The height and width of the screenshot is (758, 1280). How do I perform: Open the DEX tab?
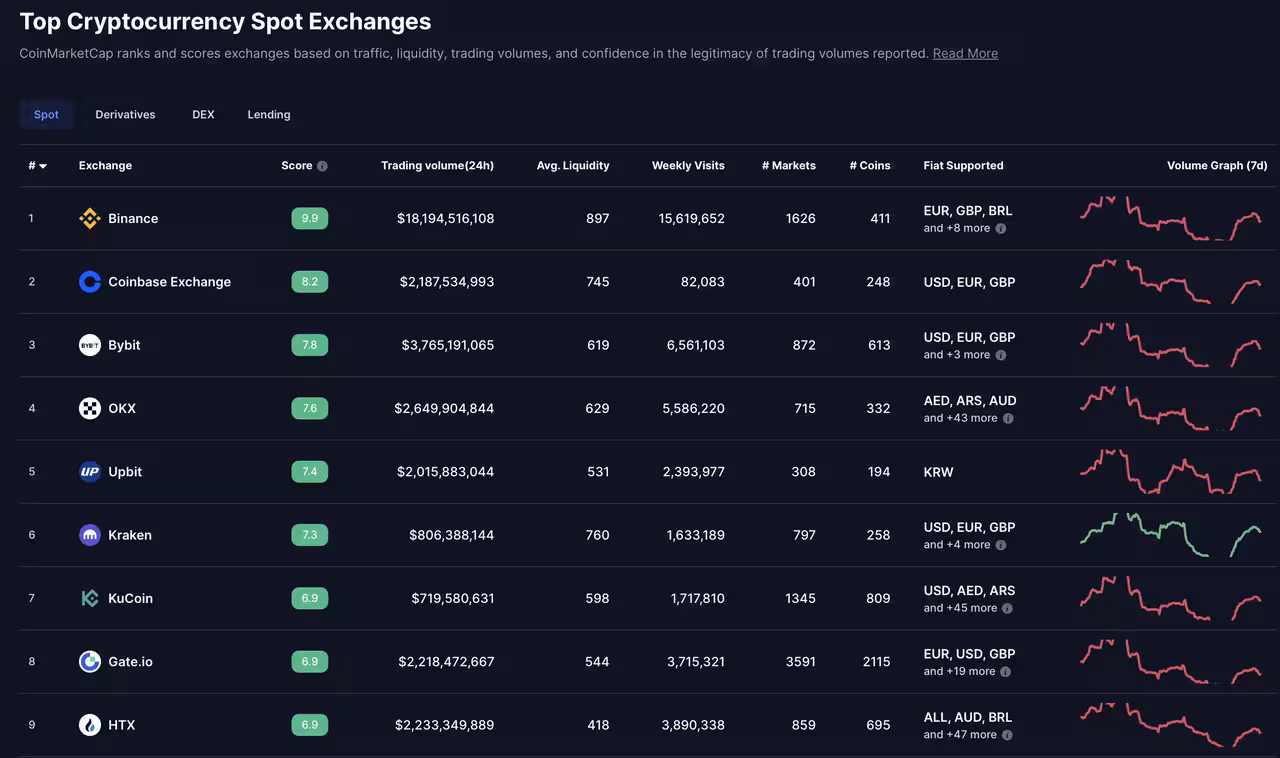[203, 115]
